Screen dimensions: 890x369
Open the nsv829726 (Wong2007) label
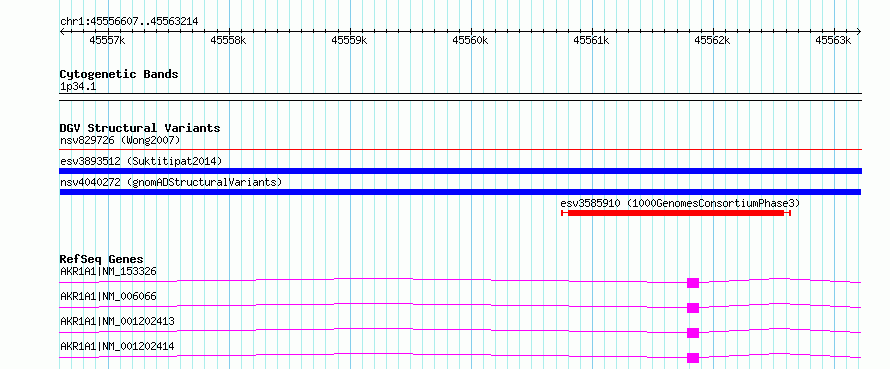(x=120, y=140)
